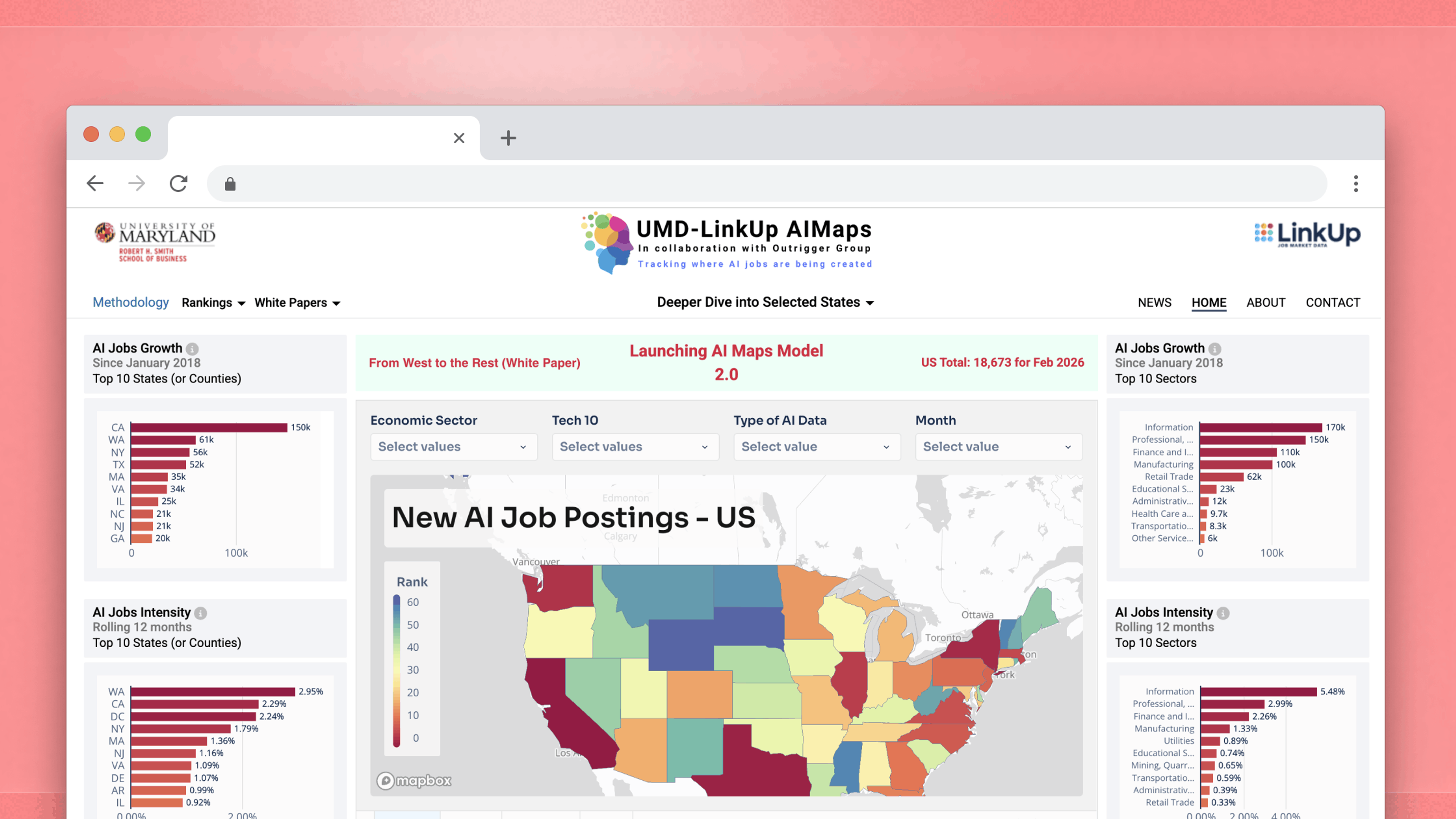Open the Type of AI Data select box
The image size is (1456, 819).
point(817,447)
